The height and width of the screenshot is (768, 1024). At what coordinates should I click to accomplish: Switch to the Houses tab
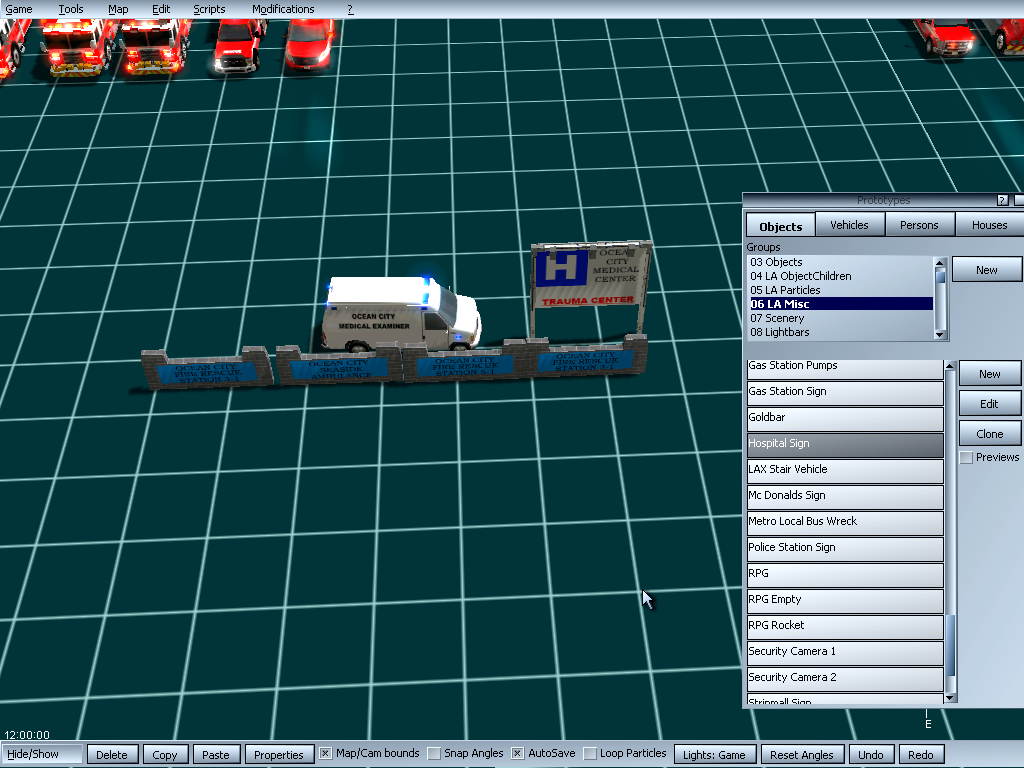click(x=989, y=225)
